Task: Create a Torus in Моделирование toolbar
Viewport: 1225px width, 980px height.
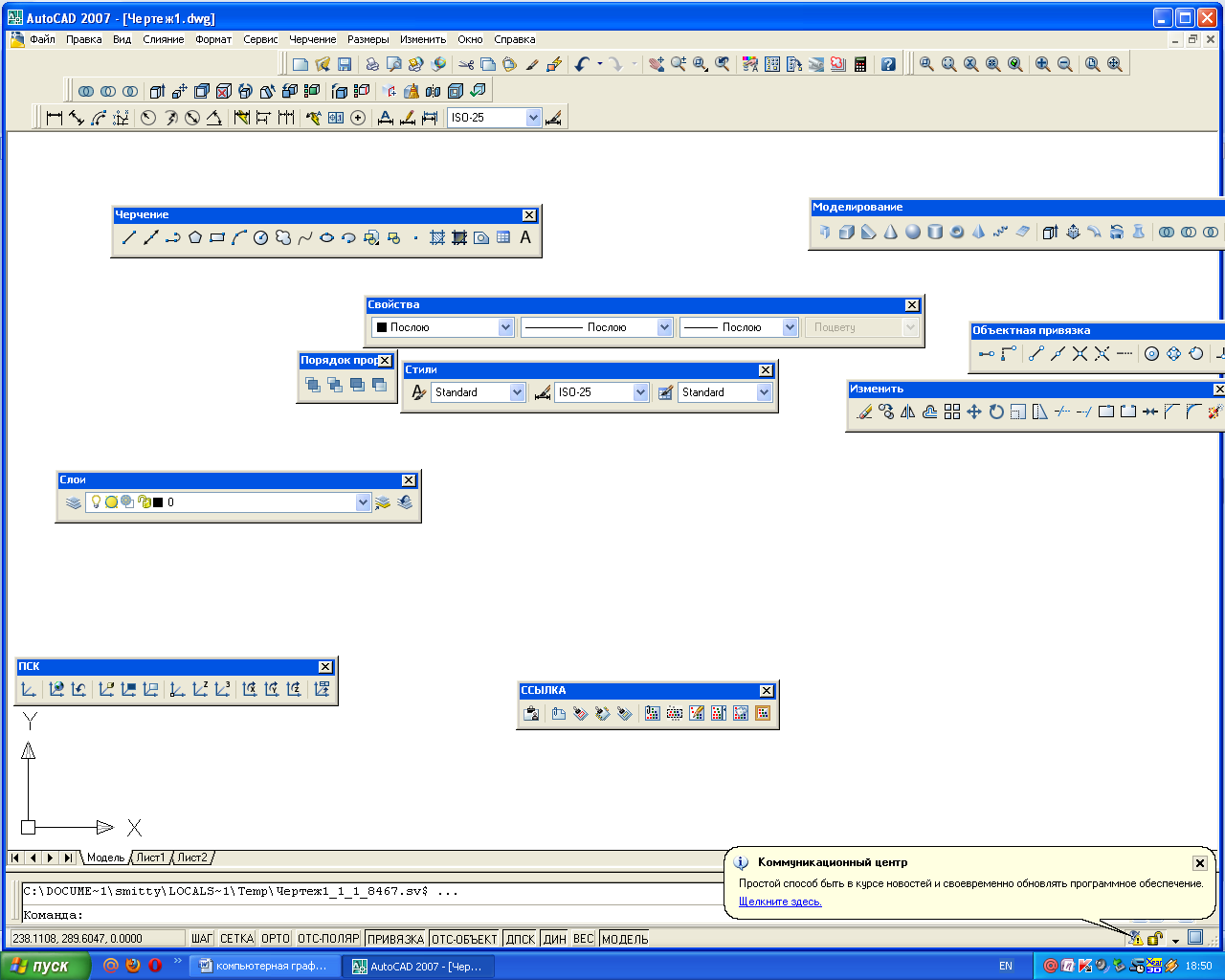Action: (x=957, y=232)
